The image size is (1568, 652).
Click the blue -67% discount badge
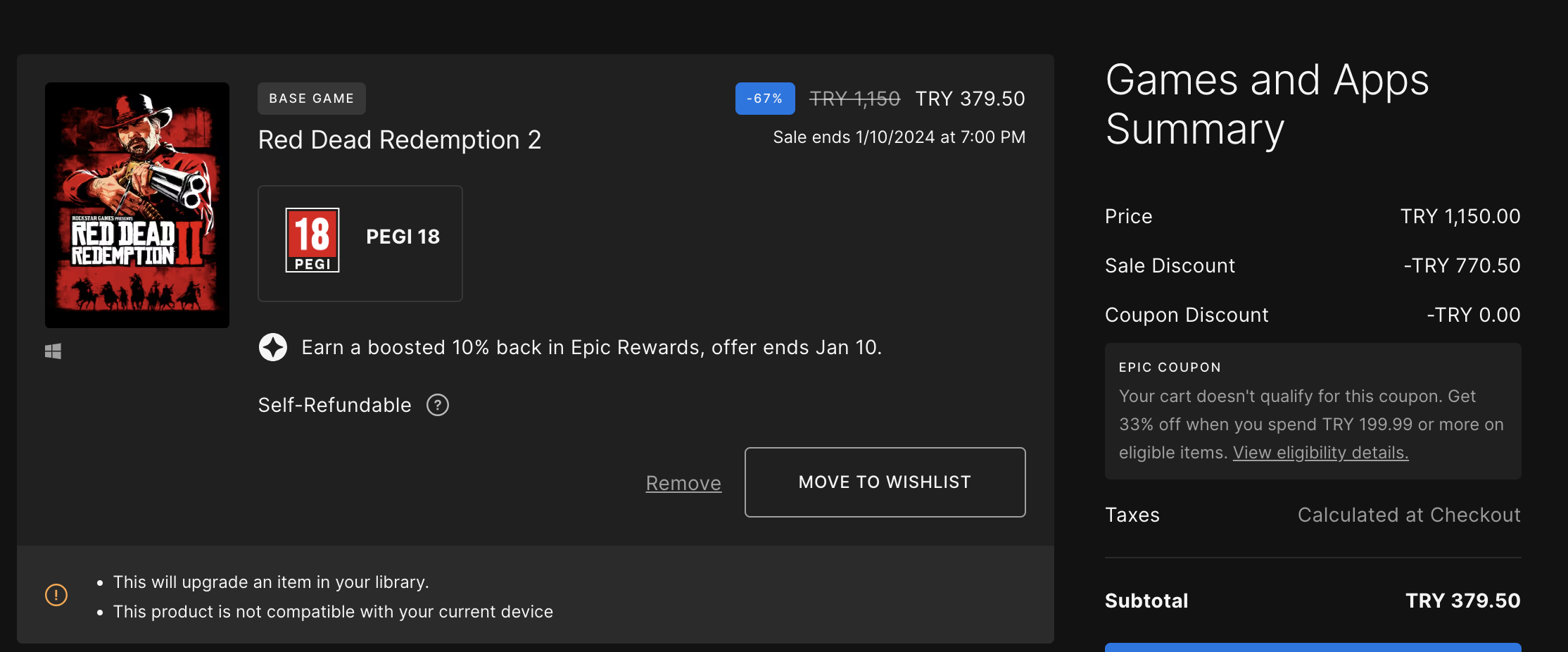(x=765, y=99)
